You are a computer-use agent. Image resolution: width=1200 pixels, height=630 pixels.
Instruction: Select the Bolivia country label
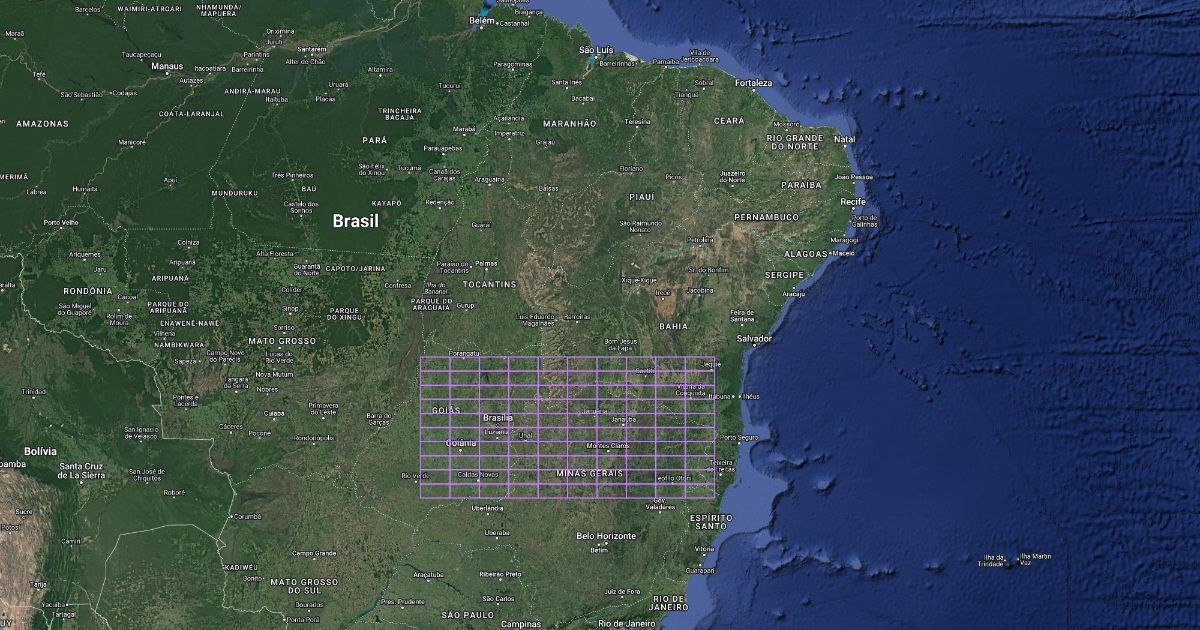pos(40,451)
